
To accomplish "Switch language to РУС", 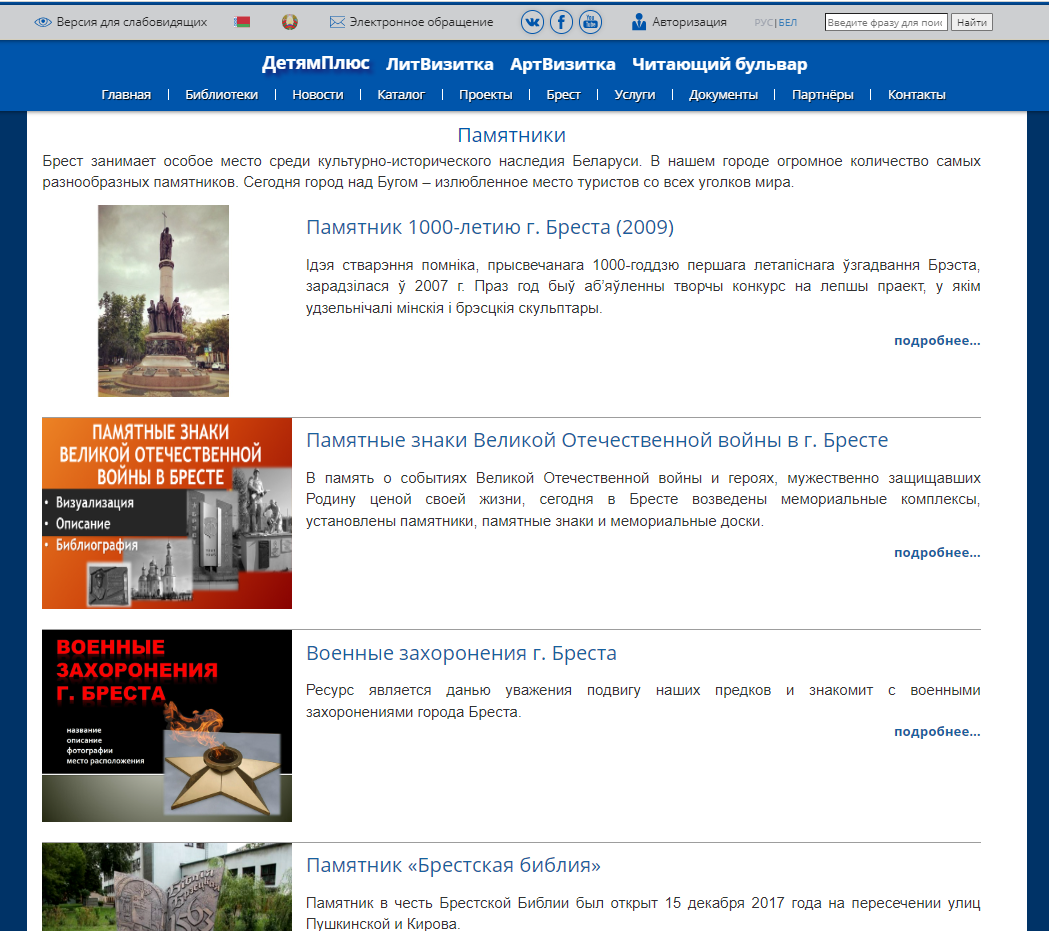I will pyautogui.click(x=764, y=22).
